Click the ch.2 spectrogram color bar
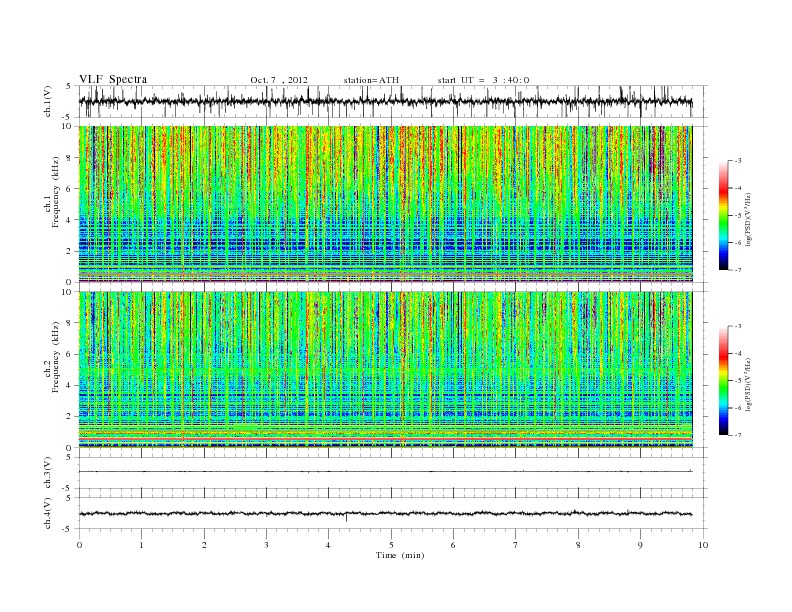The image size is (792, 612). pyautogui.click(x=723, y=380)
